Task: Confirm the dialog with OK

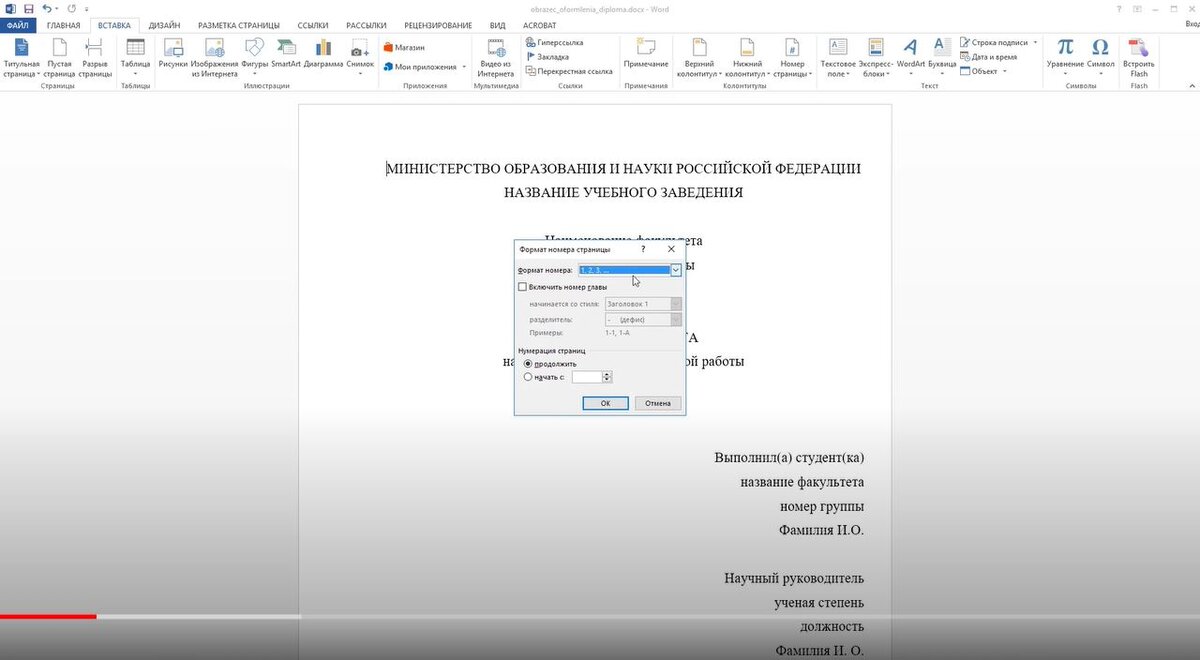Action: 605,403
